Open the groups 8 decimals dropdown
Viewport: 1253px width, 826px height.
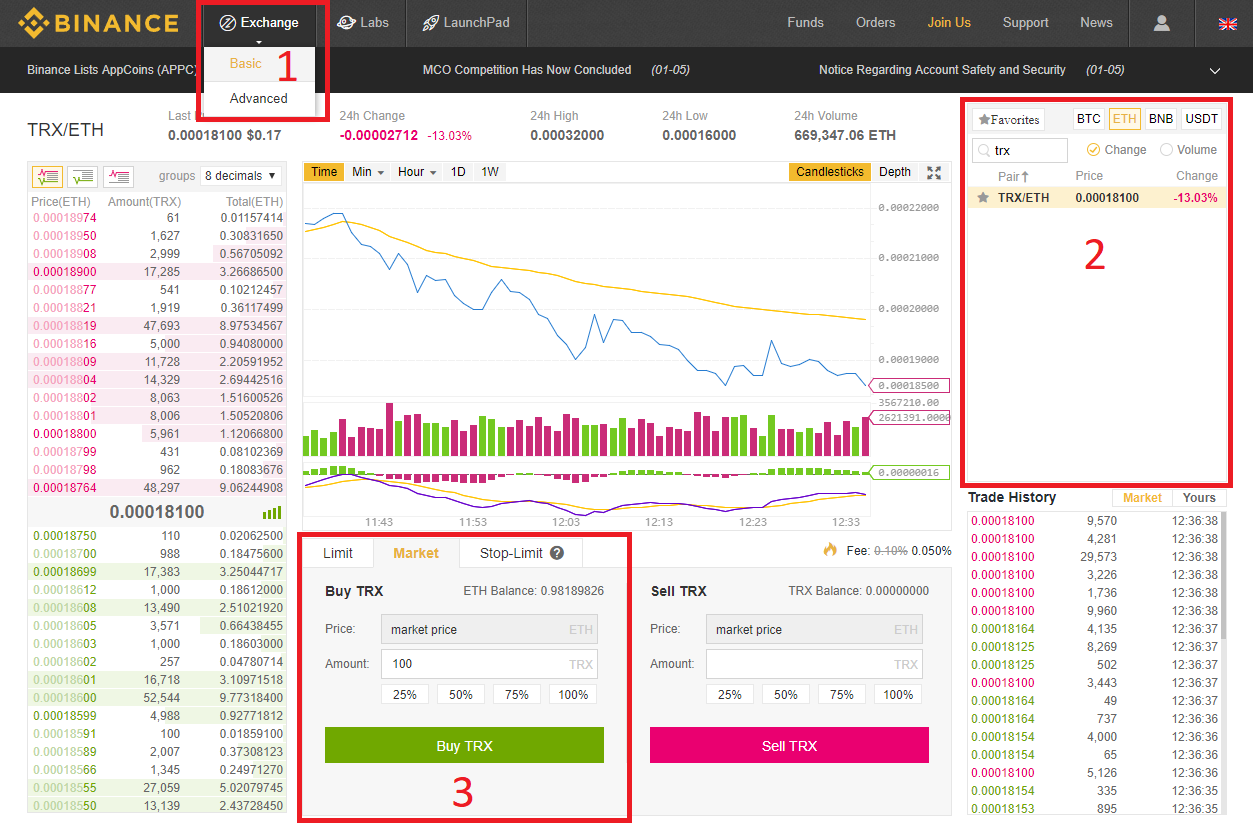(241, 176)
